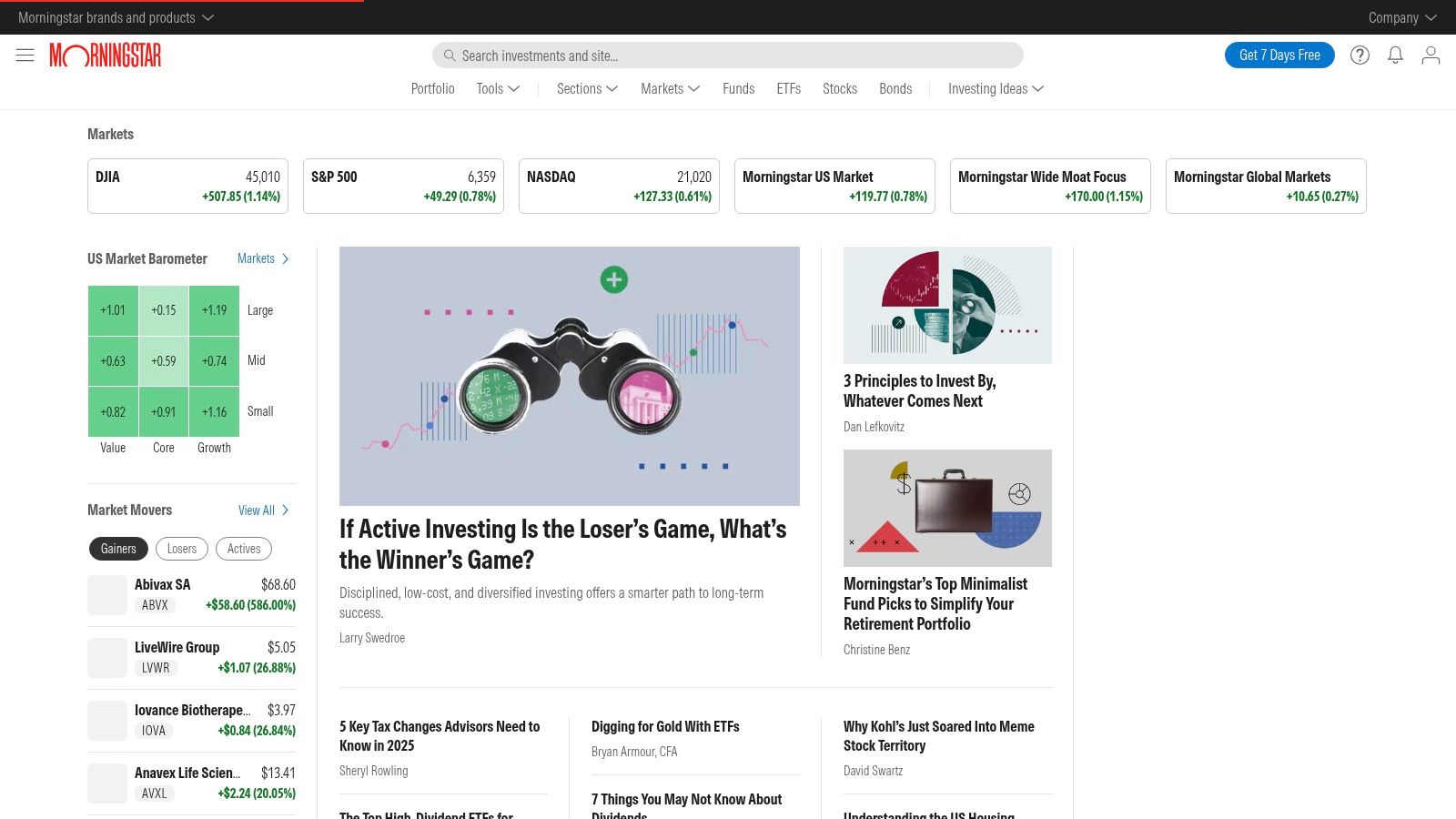1456x819 pixels.
Task: Open Morningstar Global Markets card
Action: coord(1266,187)
